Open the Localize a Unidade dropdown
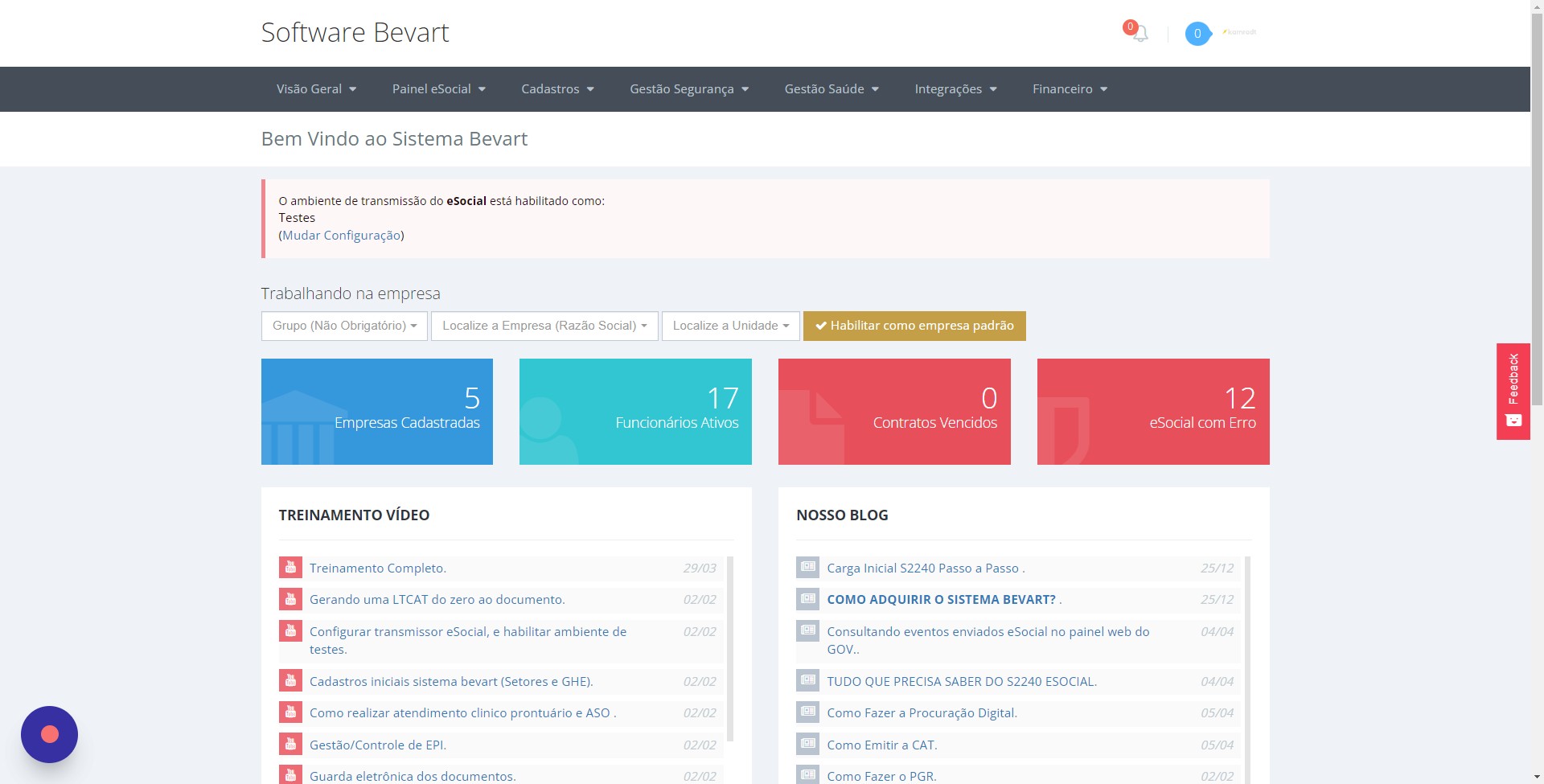This screenshot has width=1544, height=784. point(730,326)
